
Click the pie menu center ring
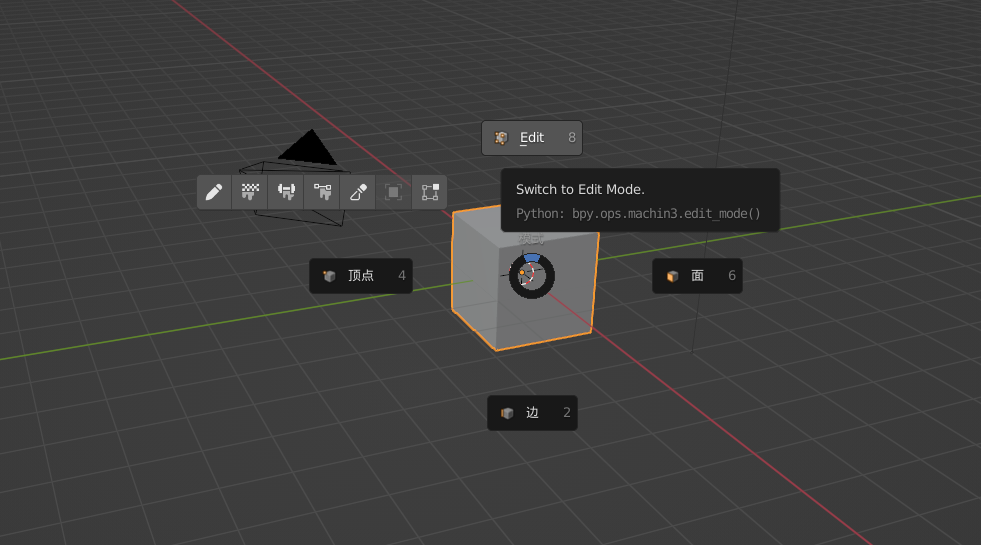click(531, 276)
